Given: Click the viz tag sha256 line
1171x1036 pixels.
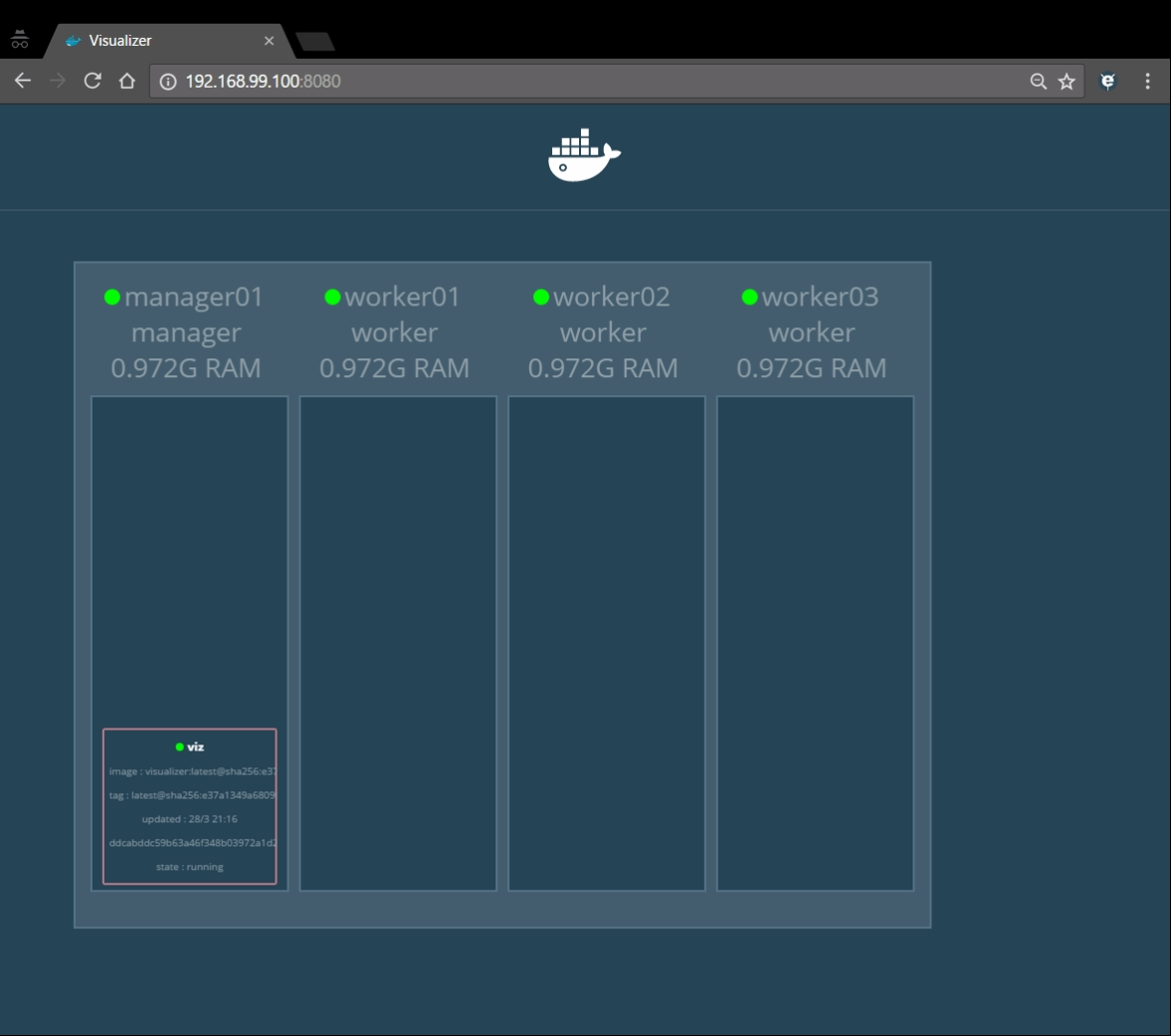Looking at the screenshot, I should pos(192,795).
